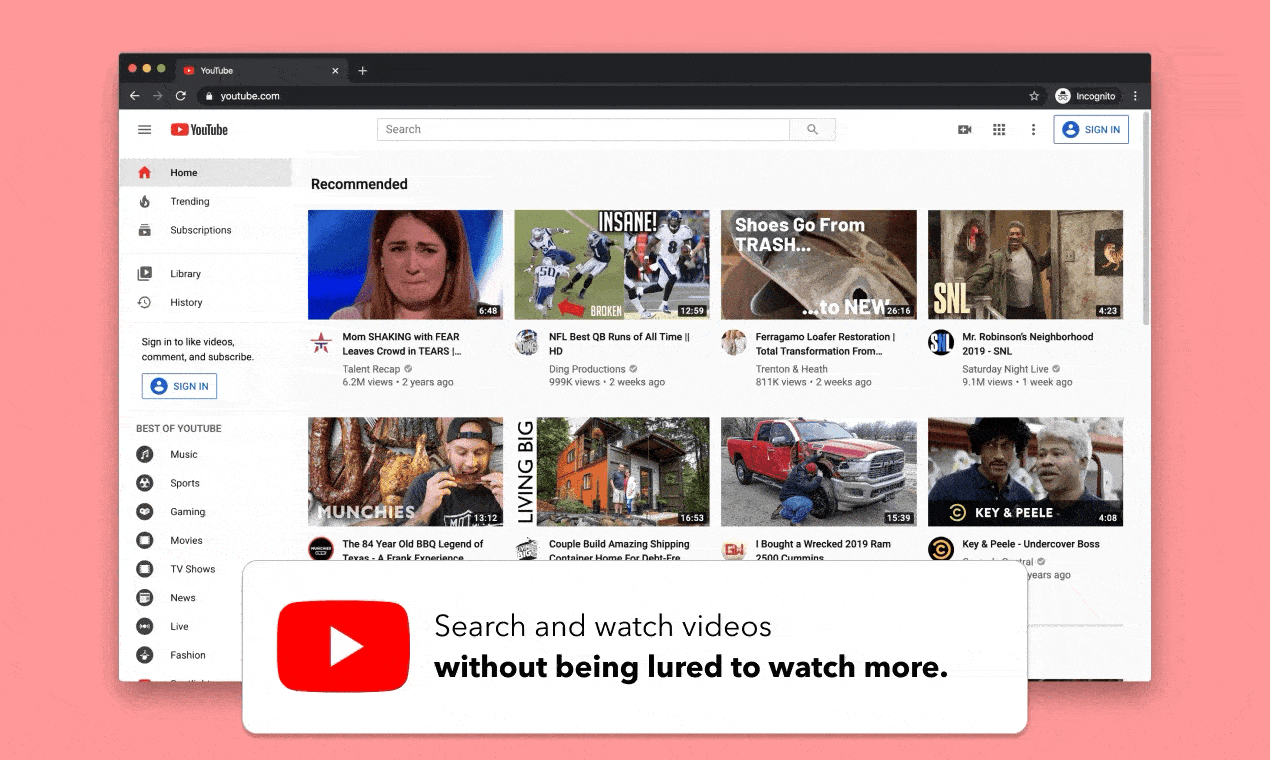The image size is (1270, 760).
Task: Open Key & Peele video thumbnail
Action: 1025,472
